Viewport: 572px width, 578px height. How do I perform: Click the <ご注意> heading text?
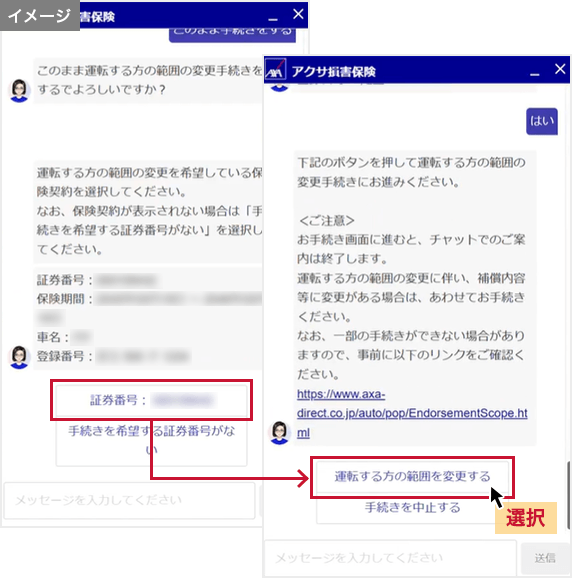tap(327, 220)
